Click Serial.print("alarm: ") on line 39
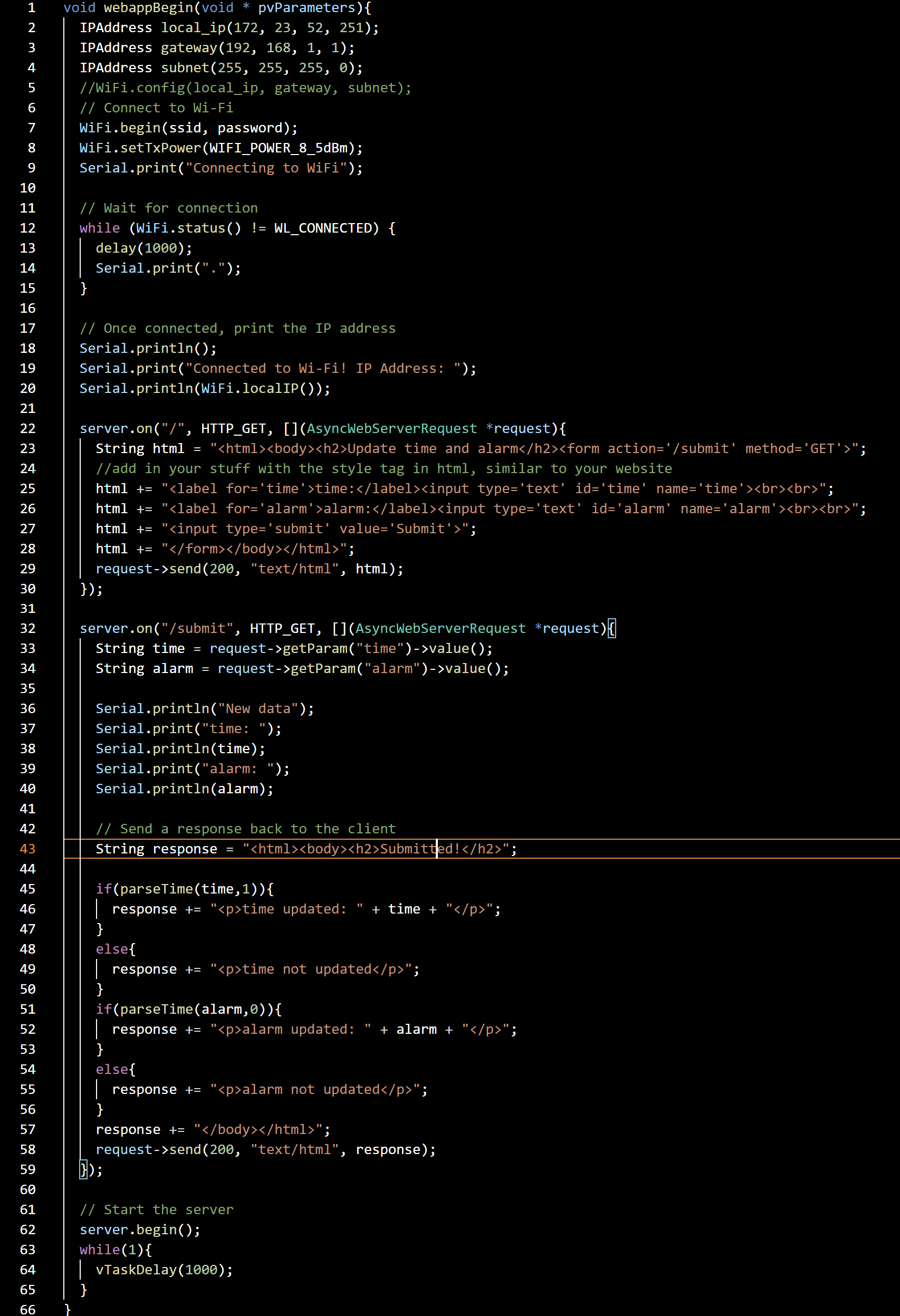This screenshot has width=900, height=1316. point(193,769)
